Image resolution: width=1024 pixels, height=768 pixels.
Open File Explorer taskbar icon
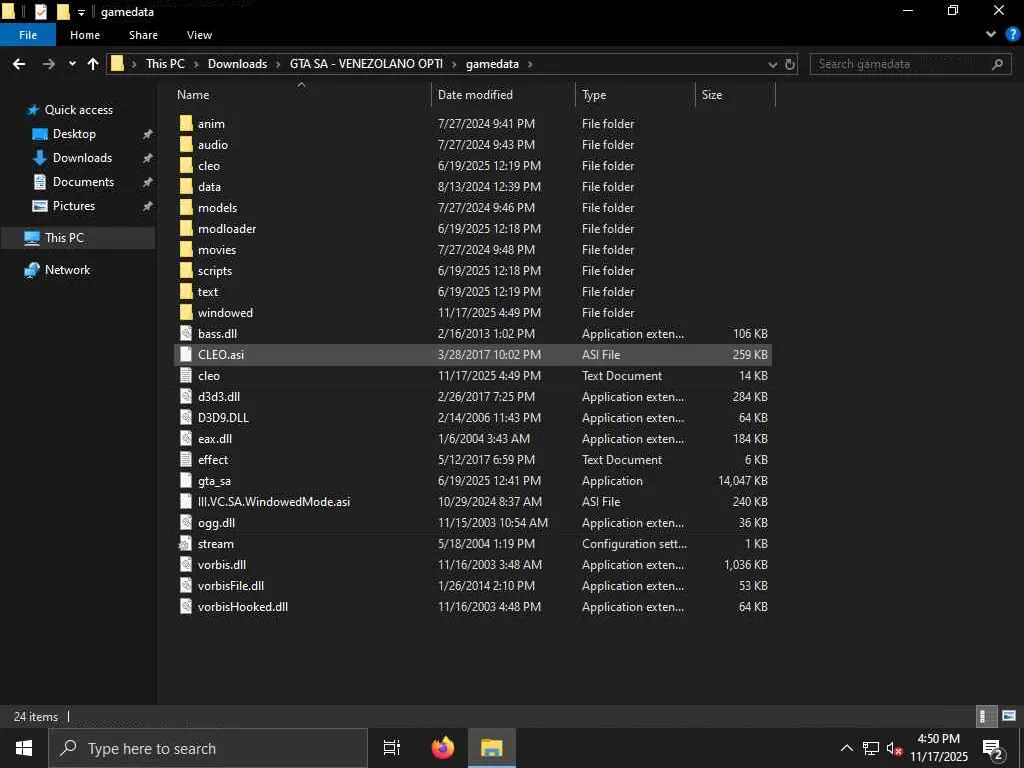pyautogui.click(x=492, y=748)
